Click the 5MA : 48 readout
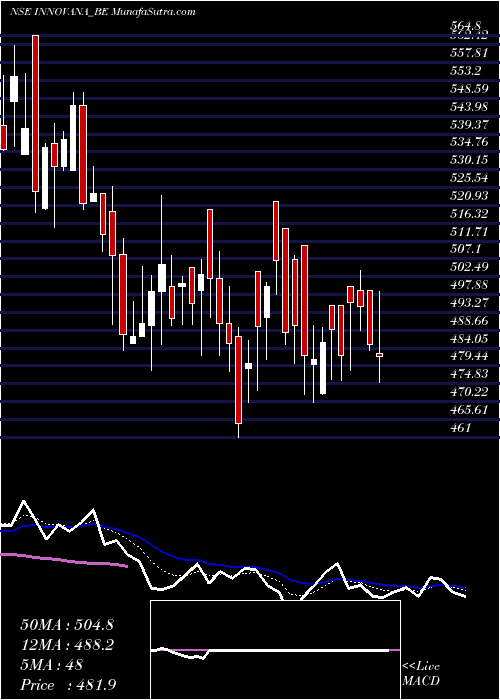This screenshot has height=700, width=500. click(x=51, y=665)
